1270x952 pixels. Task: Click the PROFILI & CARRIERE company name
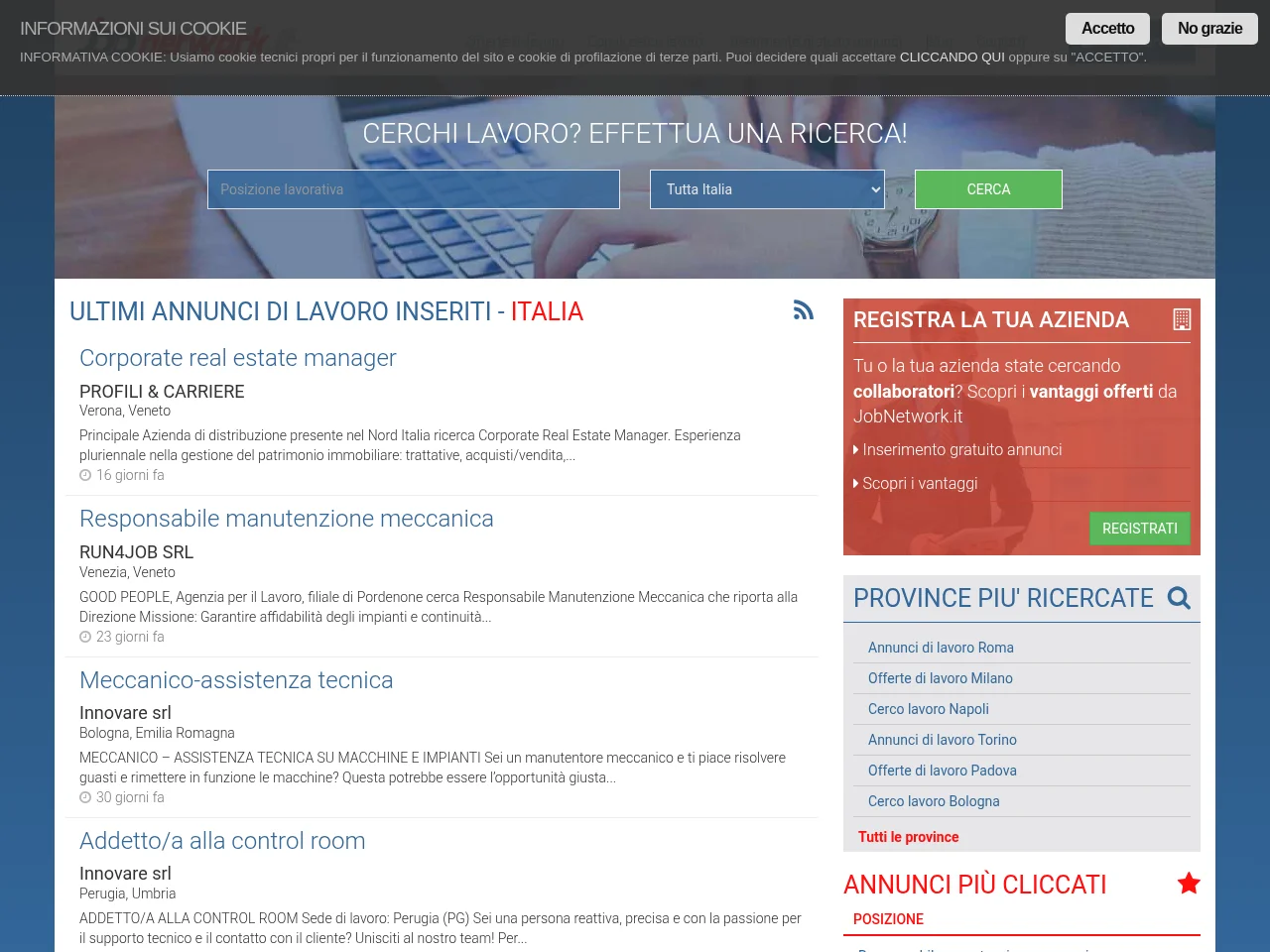tap(162, 392)
